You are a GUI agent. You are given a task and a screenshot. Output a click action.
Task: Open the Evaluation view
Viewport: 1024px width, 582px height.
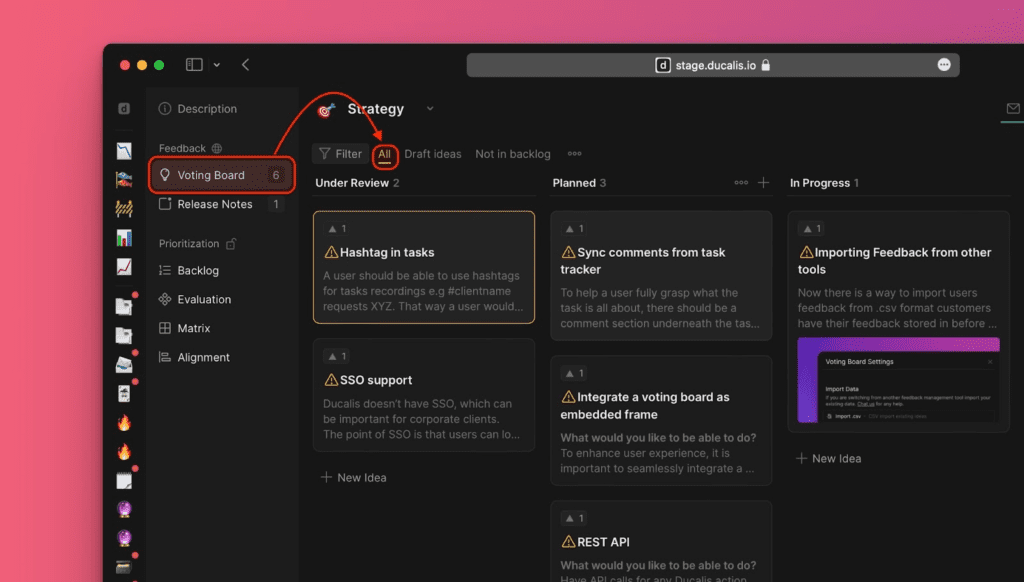click(203, 299)
